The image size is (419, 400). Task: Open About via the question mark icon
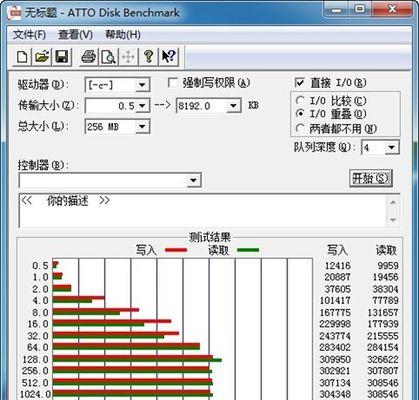[149, 56]
